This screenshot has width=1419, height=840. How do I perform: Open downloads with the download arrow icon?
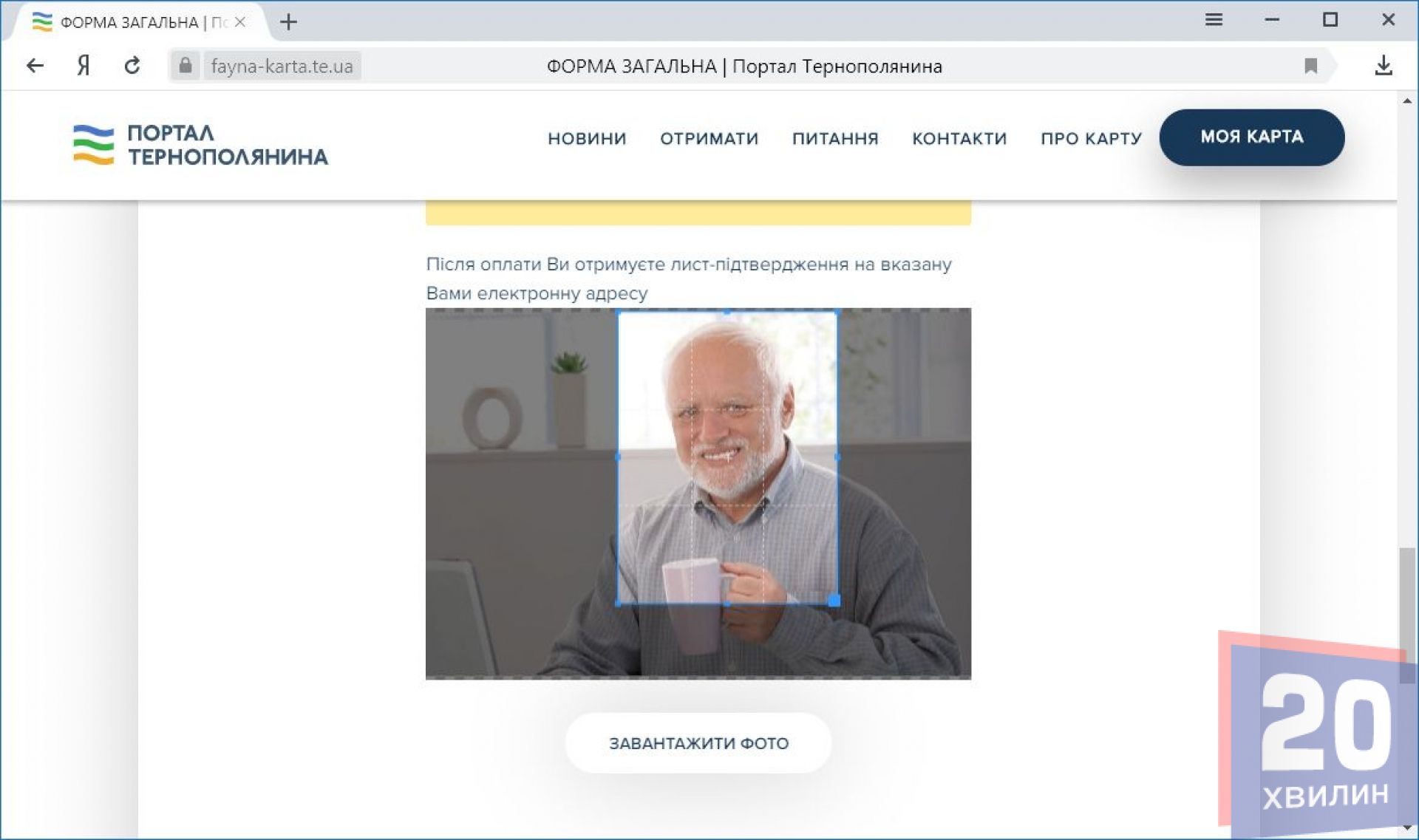click(x=1384, y=66)
